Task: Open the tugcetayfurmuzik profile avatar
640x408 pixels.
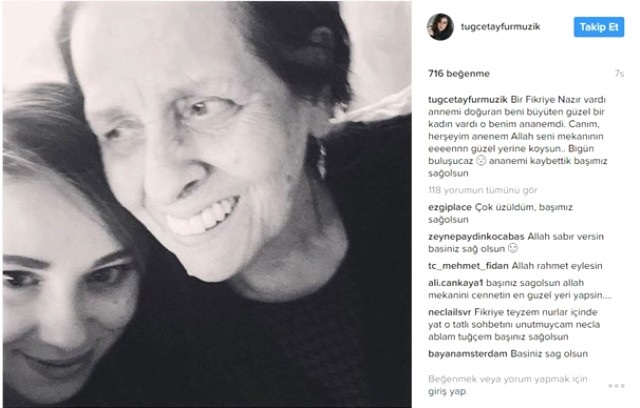Action: pyautogui.click(x=440, y=27)
